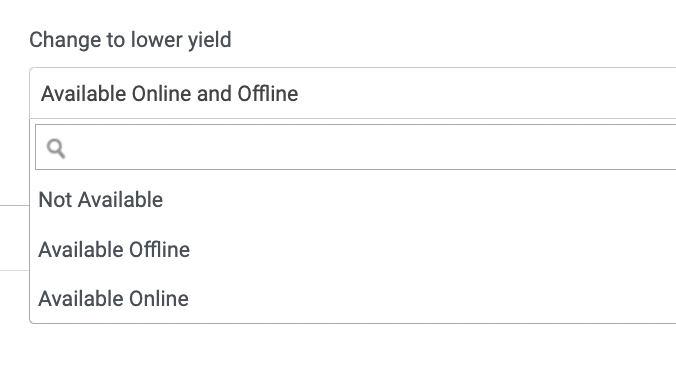Select the last entry, Available Online

[x=353, y=299]
